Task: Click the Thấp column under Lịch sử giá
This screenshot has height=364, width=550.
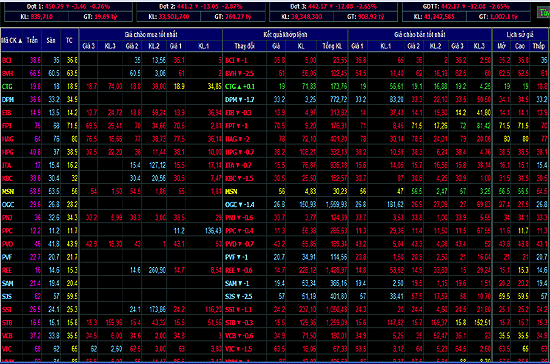Action: tap(539, 46)
